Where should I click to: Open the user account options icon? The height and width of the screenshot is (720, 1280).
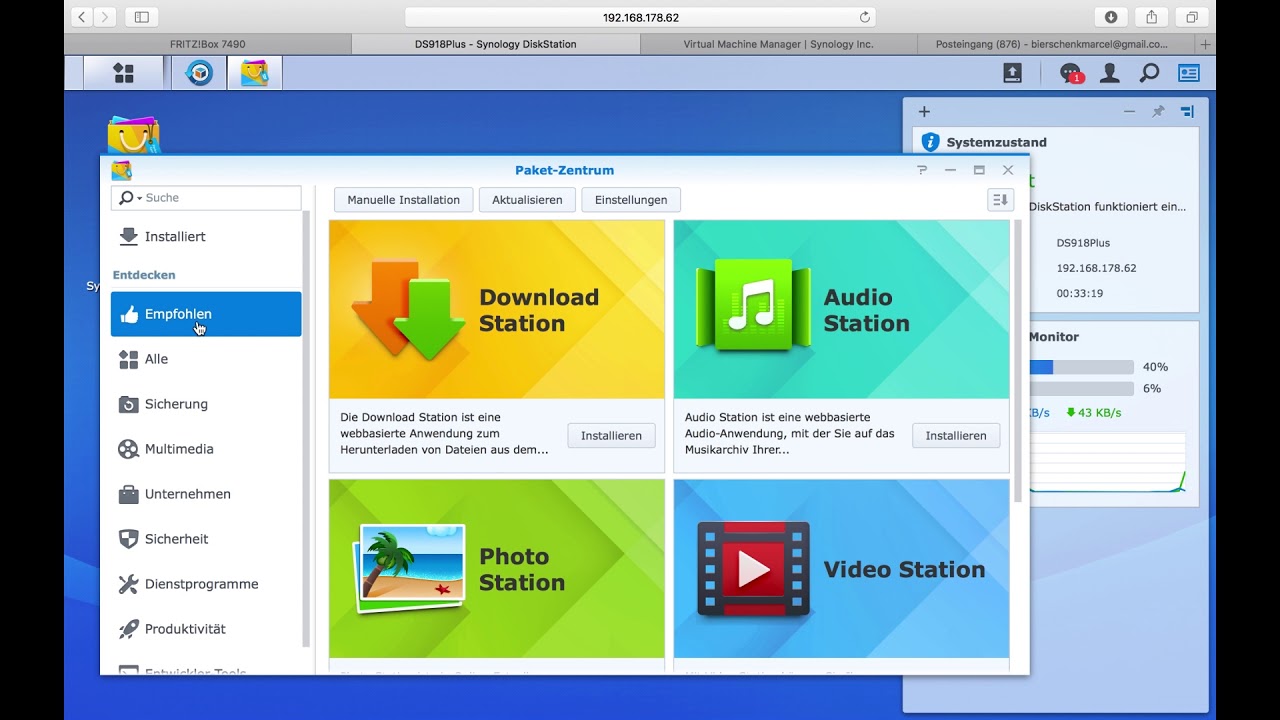tap(1110, 73)
